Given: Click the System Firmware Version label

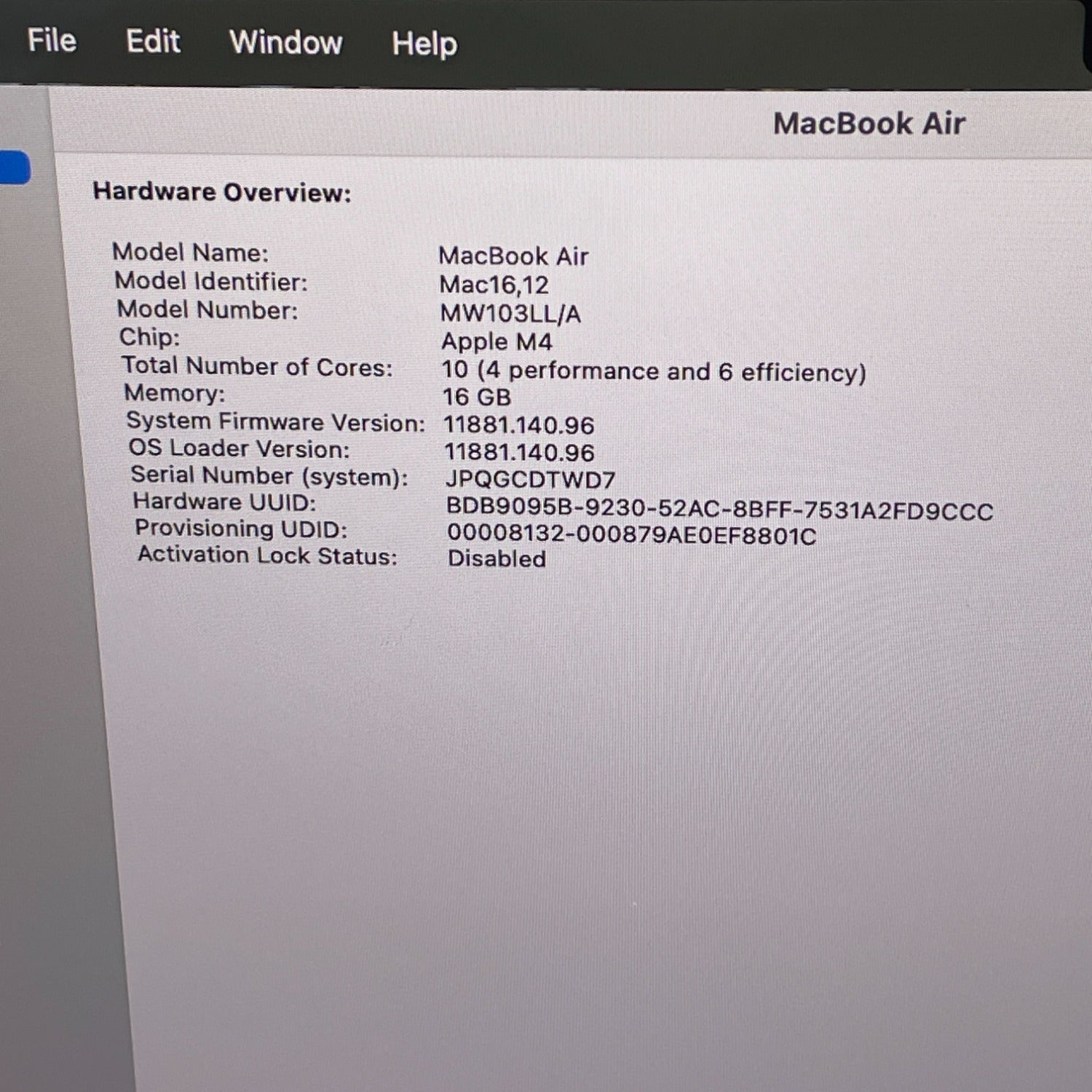Looking at the screenshot, I should pos(275,422).
